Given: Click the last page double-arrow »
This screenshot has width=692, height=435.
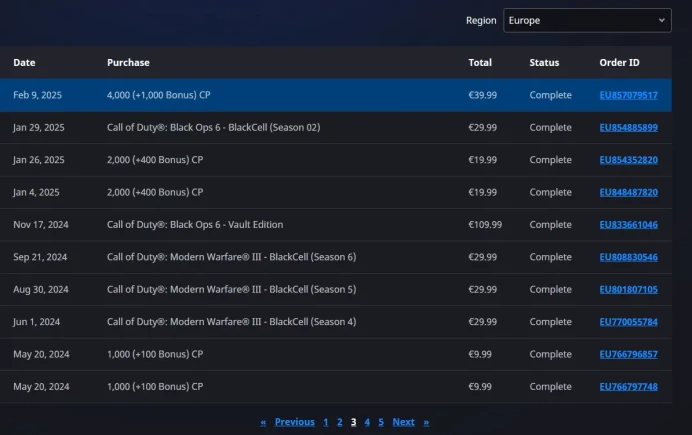Looking at the screenshot, I should (426, 423).
